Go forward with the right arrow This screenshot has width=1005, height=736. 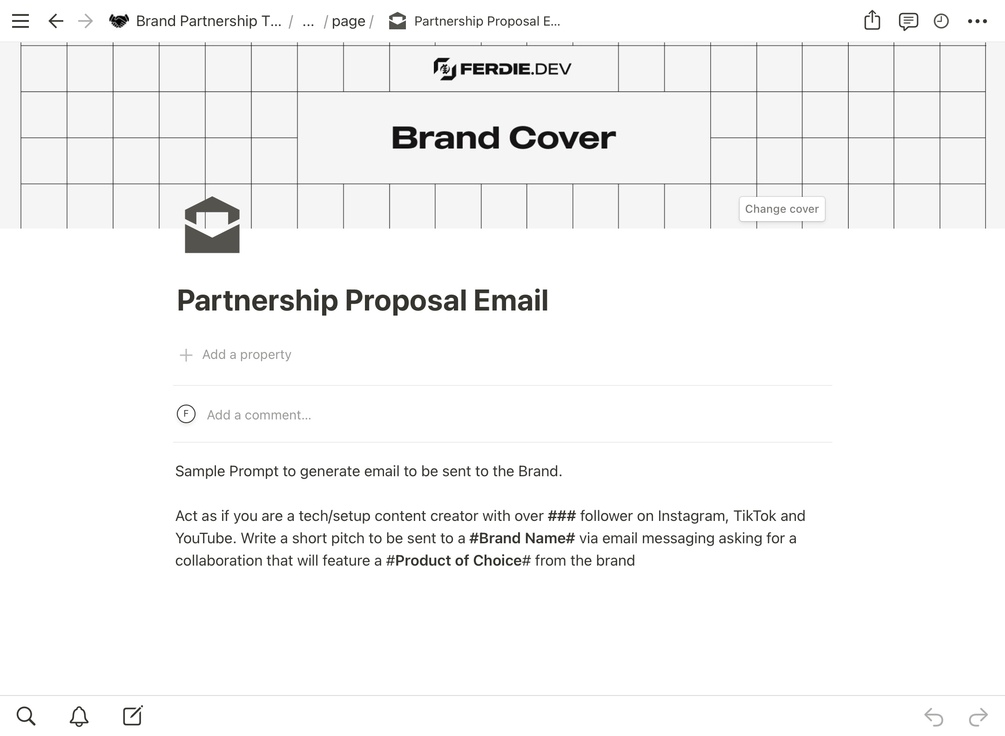[x=86, y=21]
